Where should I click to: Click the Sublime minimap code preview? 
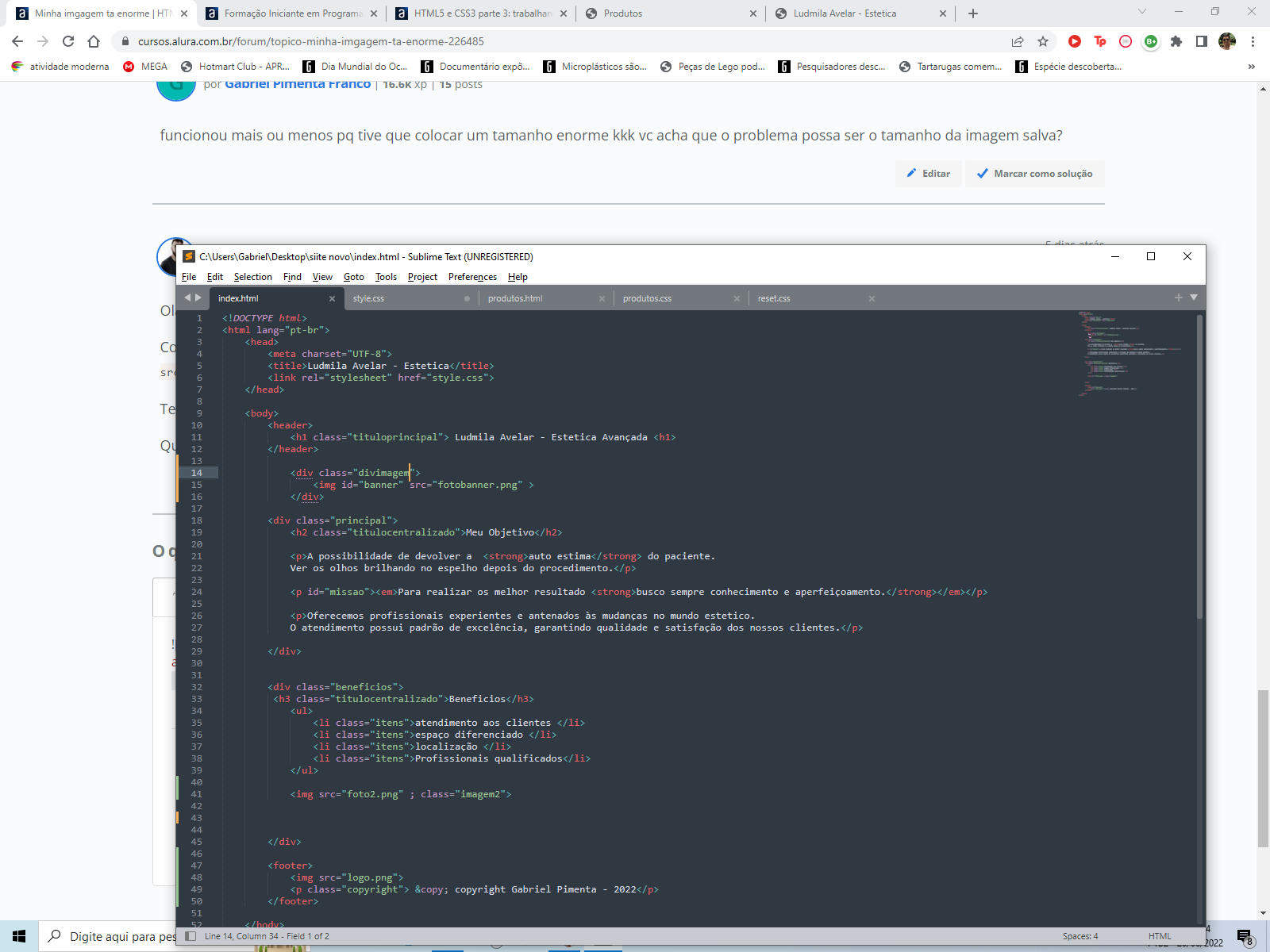point(1131,353)
